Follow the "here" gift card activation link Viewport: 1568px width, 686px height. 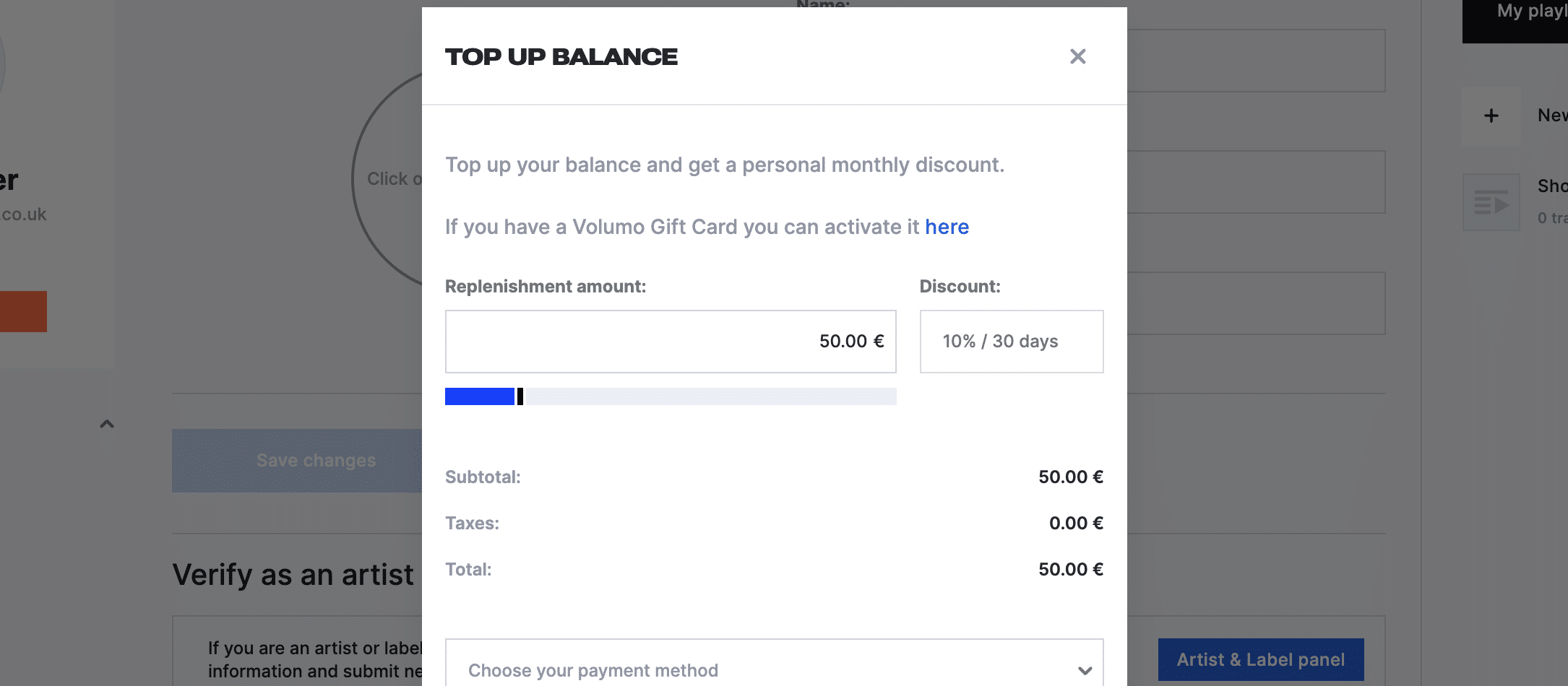coord(947,227)
